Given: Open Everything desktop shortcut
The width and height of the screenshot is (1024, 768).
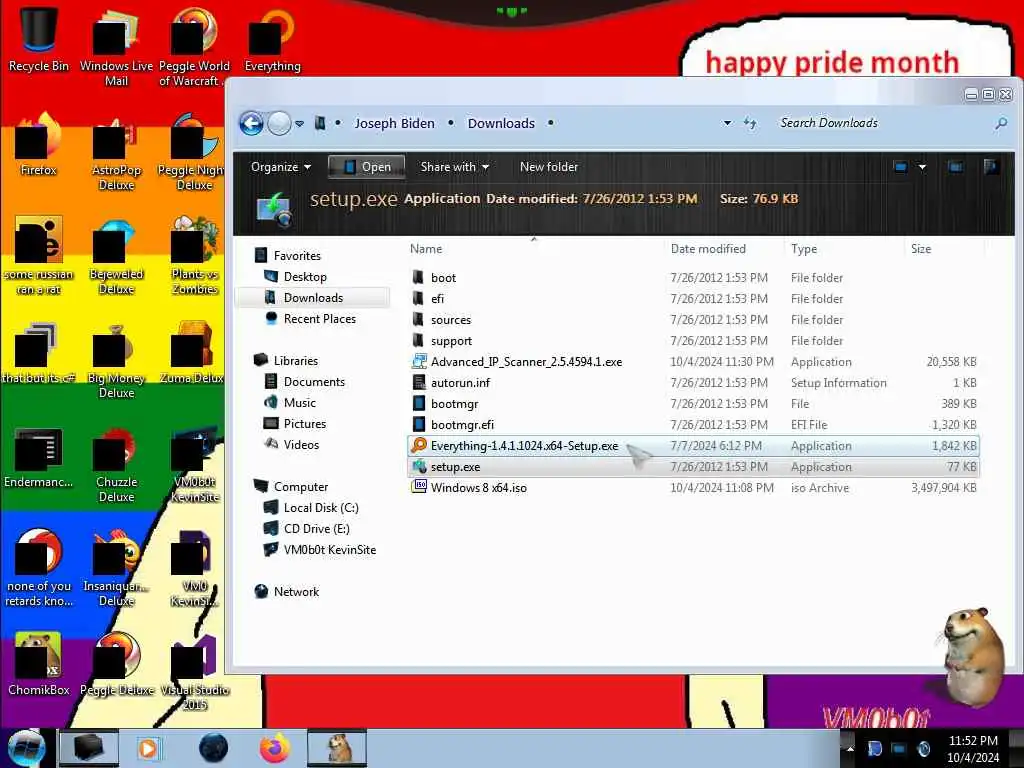Looking at the screenshot, I should point(272,39).
